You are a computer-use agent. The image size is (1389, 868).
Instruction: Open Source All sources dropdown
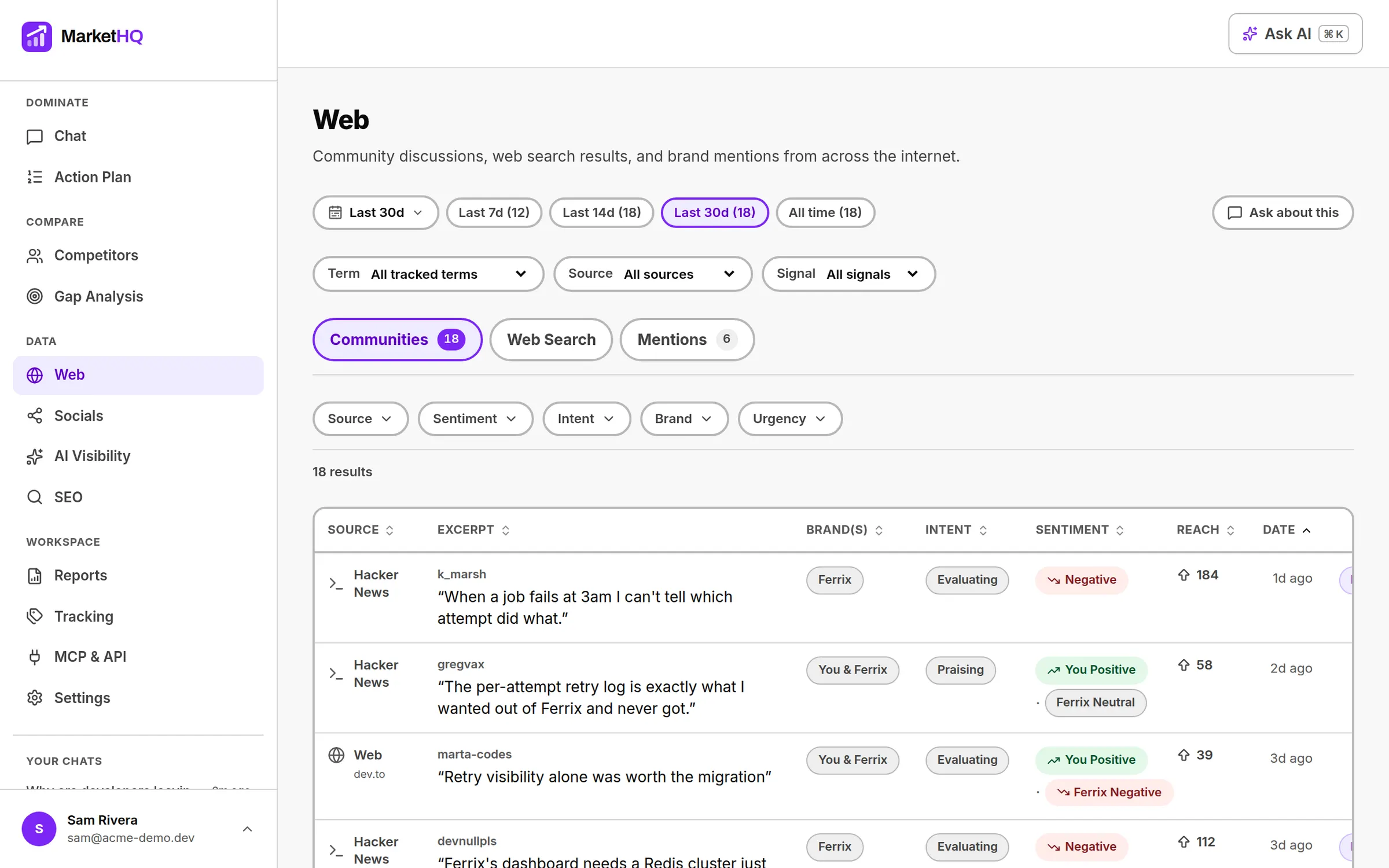coord(653,274)
